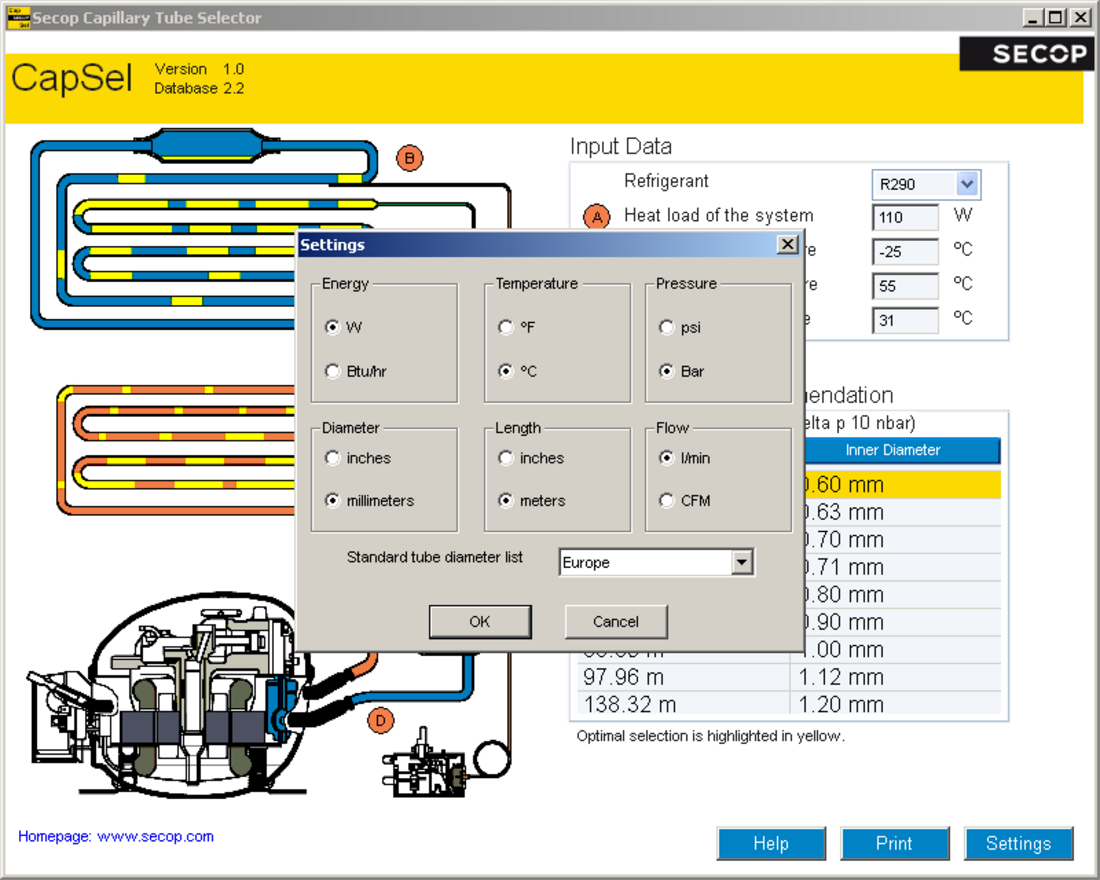1100x880 pixels.
Task: Click the Print button
Action: tap(894, 844)
